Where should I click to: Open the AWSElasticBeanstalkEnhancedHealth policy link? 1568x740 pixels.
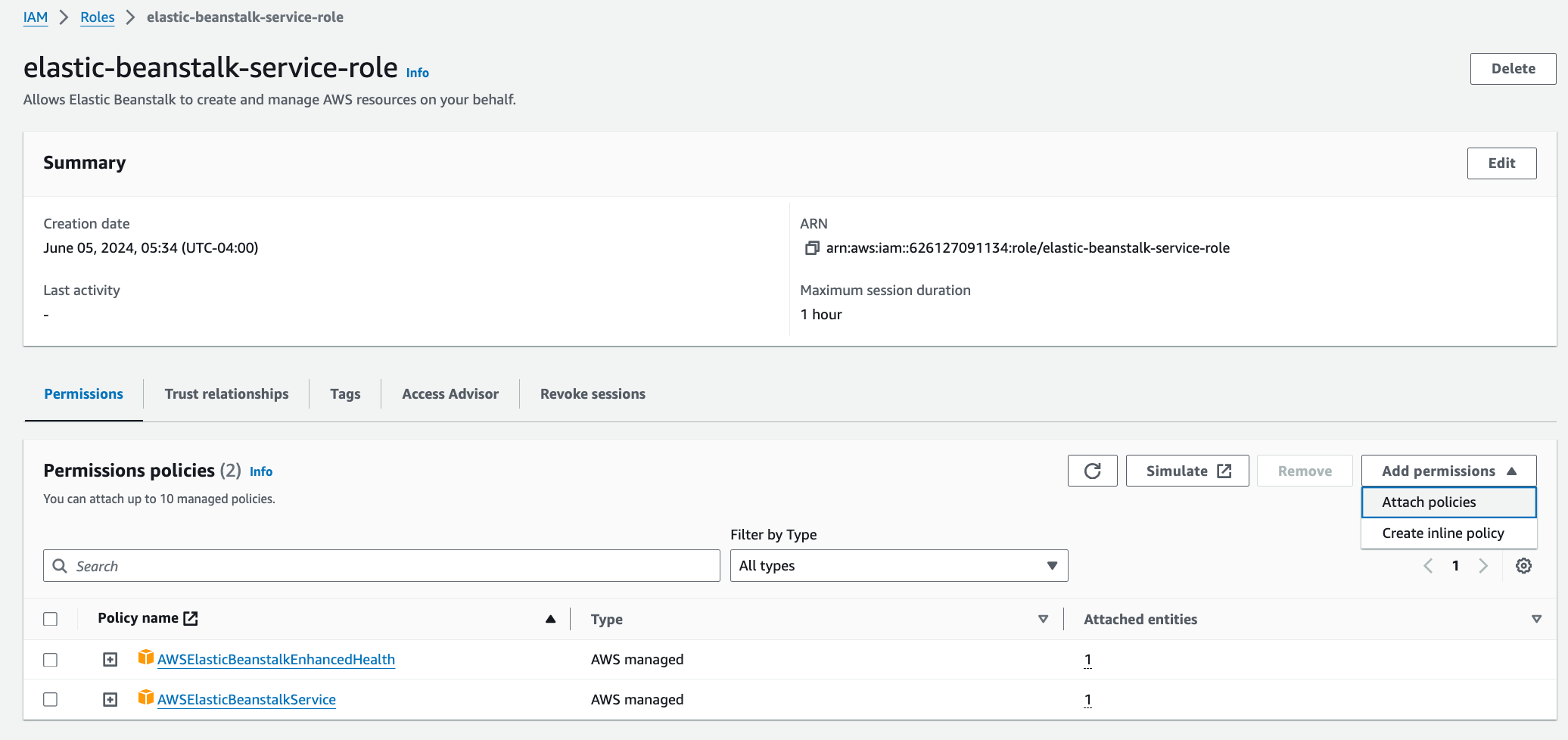tap(276, 660)
